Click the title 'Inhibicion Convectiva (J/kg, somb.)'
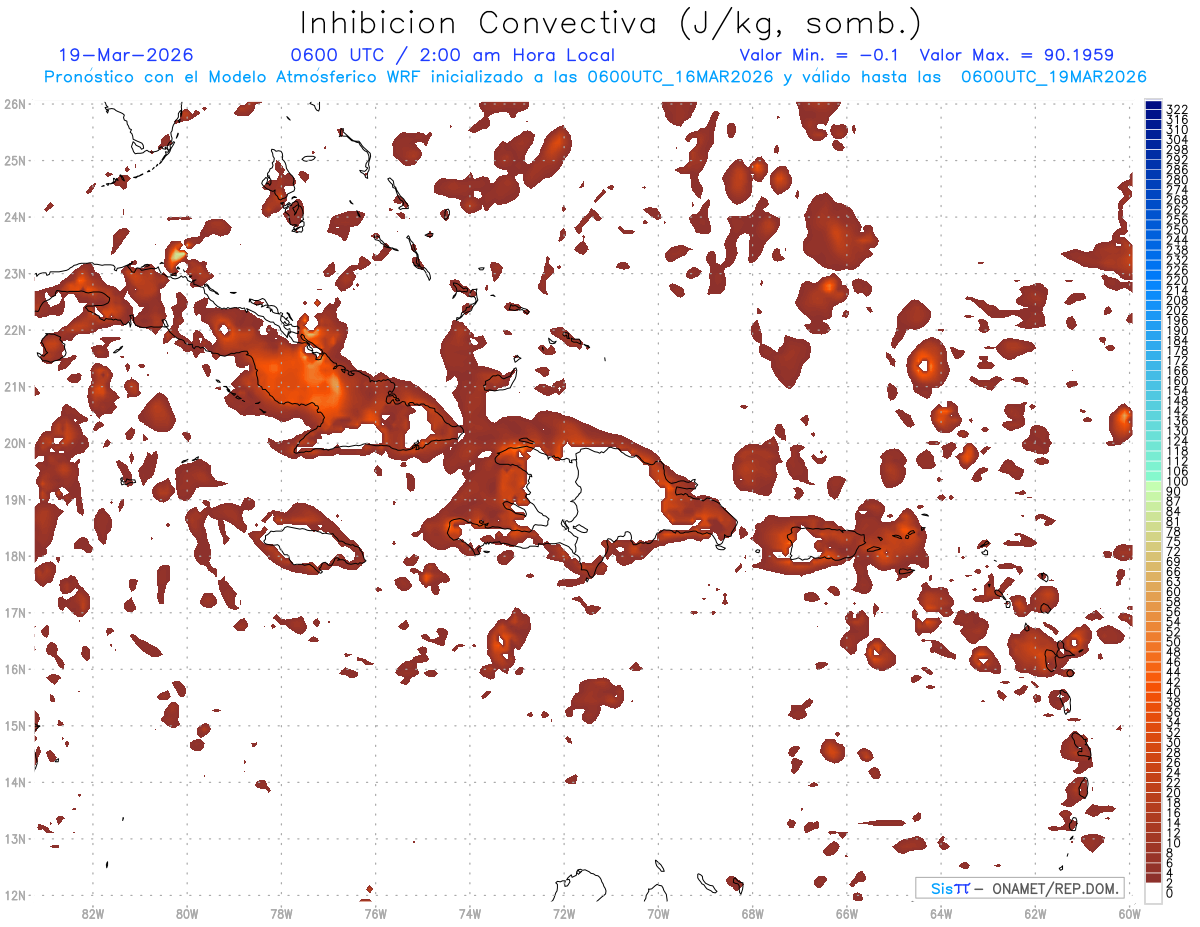 click(x=611, y=23)
